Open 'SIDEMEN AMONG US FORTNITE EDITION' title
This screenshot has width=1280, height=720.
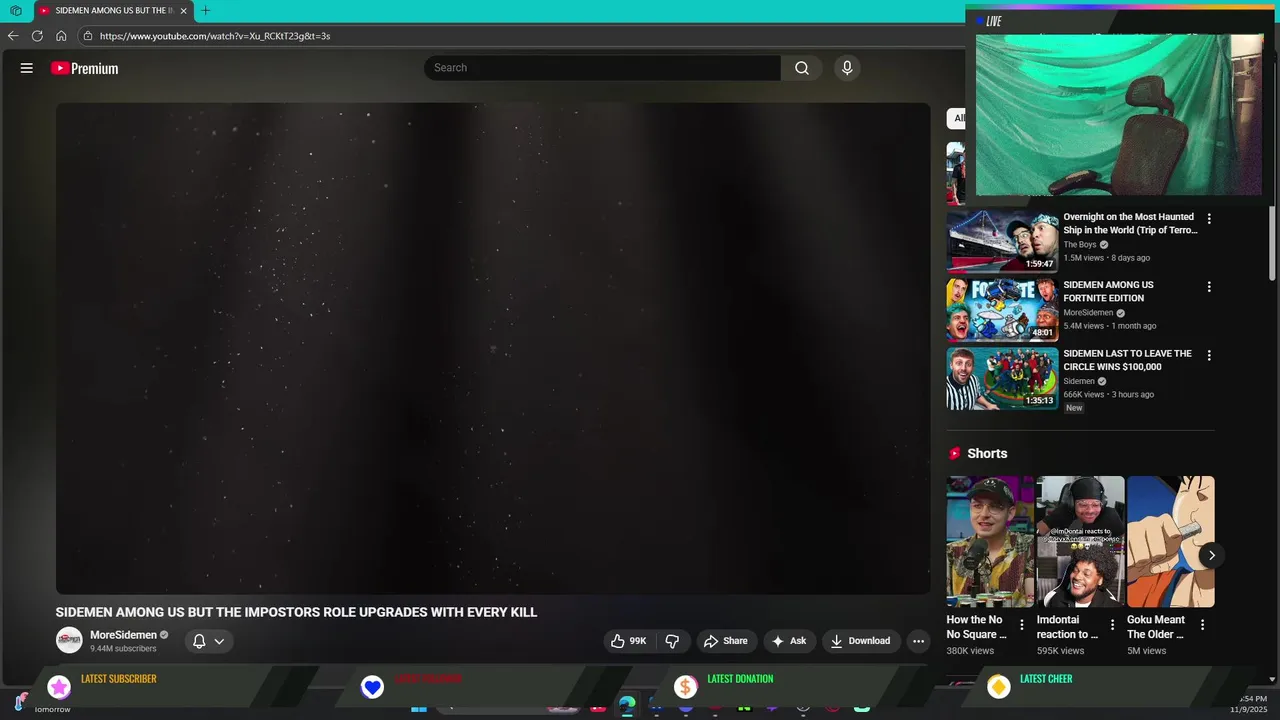point(1108,291)
